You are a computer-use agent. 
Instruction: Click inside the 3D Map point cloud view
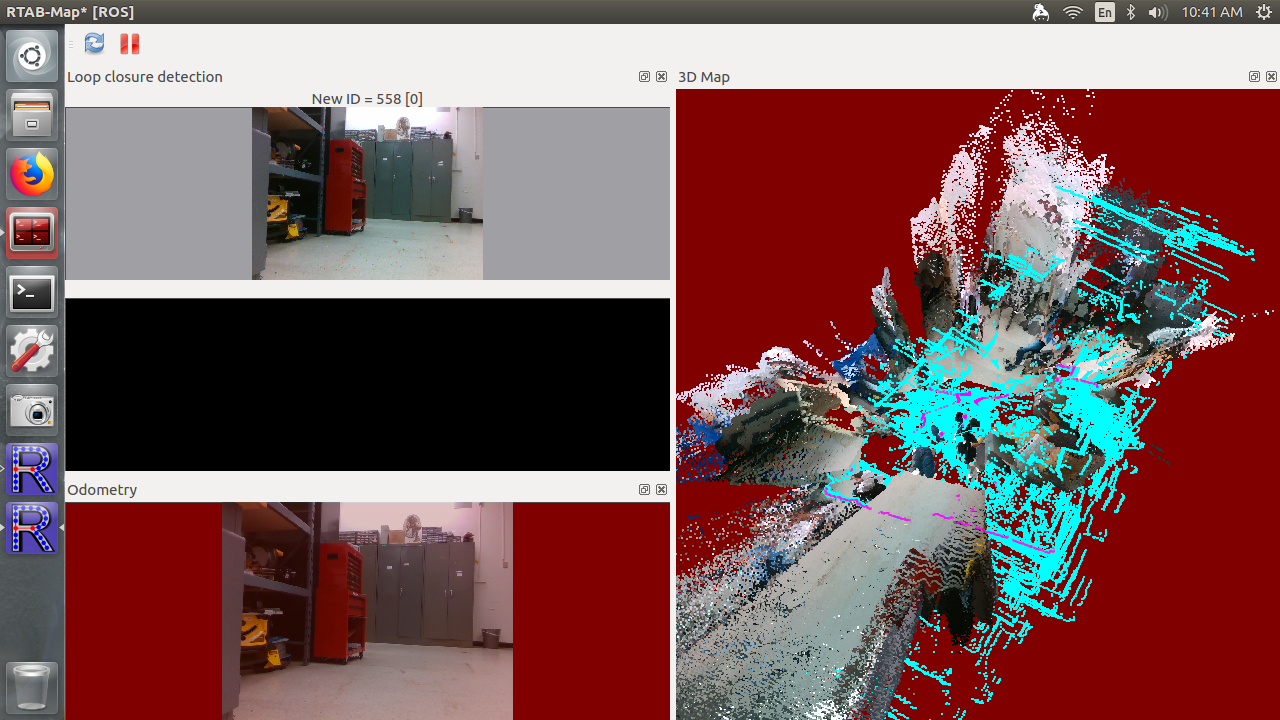[977, 404]
